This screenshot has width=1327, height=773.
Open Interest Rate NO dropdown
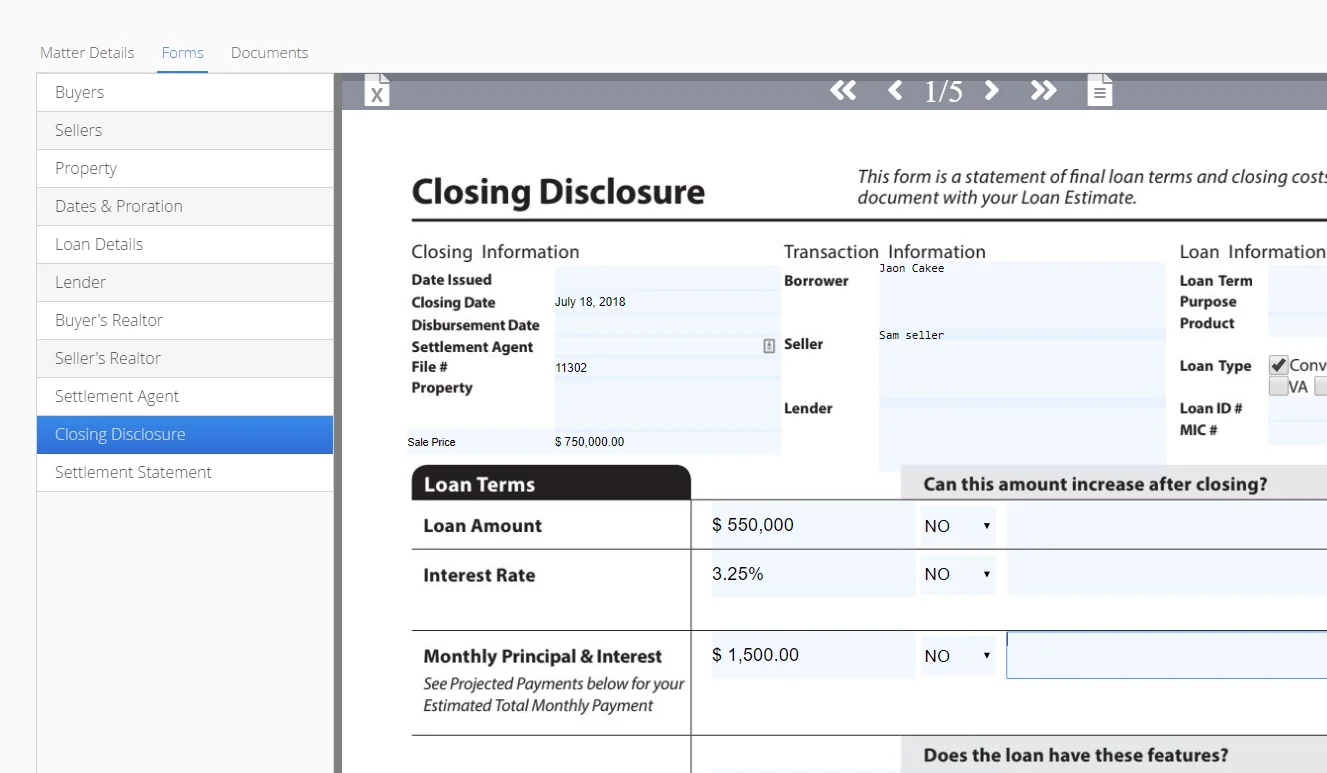pos(957,574)
